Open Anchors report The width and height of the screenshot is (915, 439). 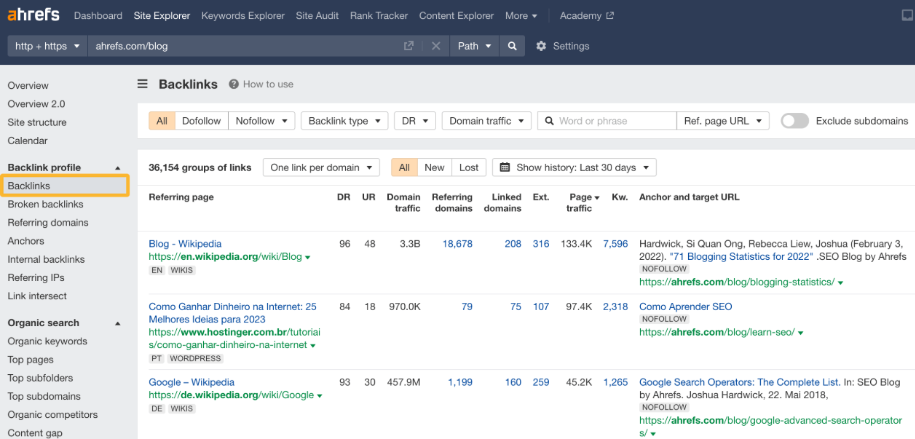[x=26, y=241]
